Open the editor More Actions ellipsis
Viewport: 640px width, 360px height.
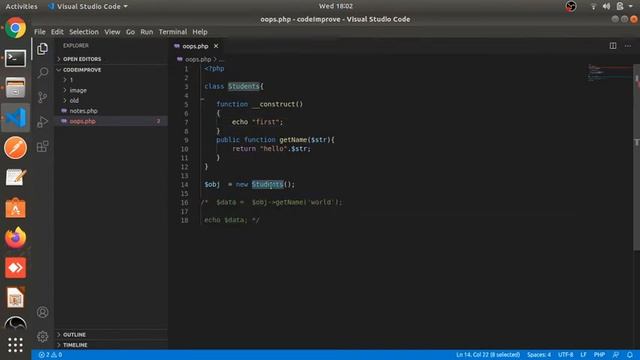pyautogui.click(x=628, y=46)
